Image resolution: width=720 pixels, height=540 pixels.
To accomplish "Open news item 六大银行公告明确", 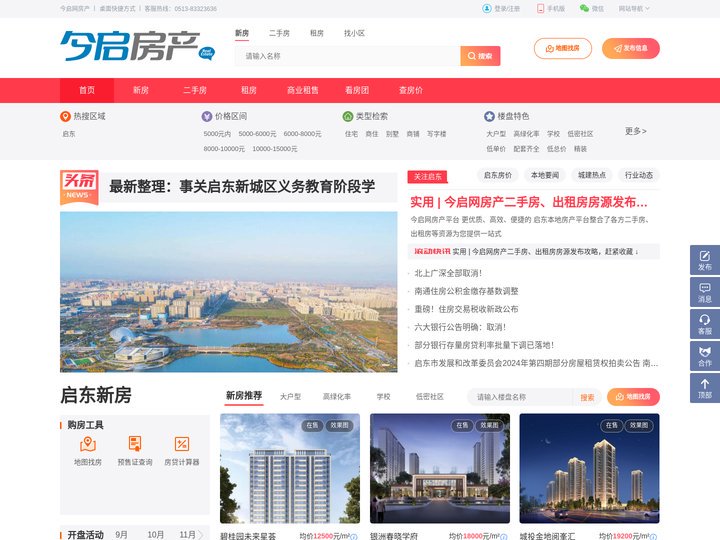I will pos(460,327).
